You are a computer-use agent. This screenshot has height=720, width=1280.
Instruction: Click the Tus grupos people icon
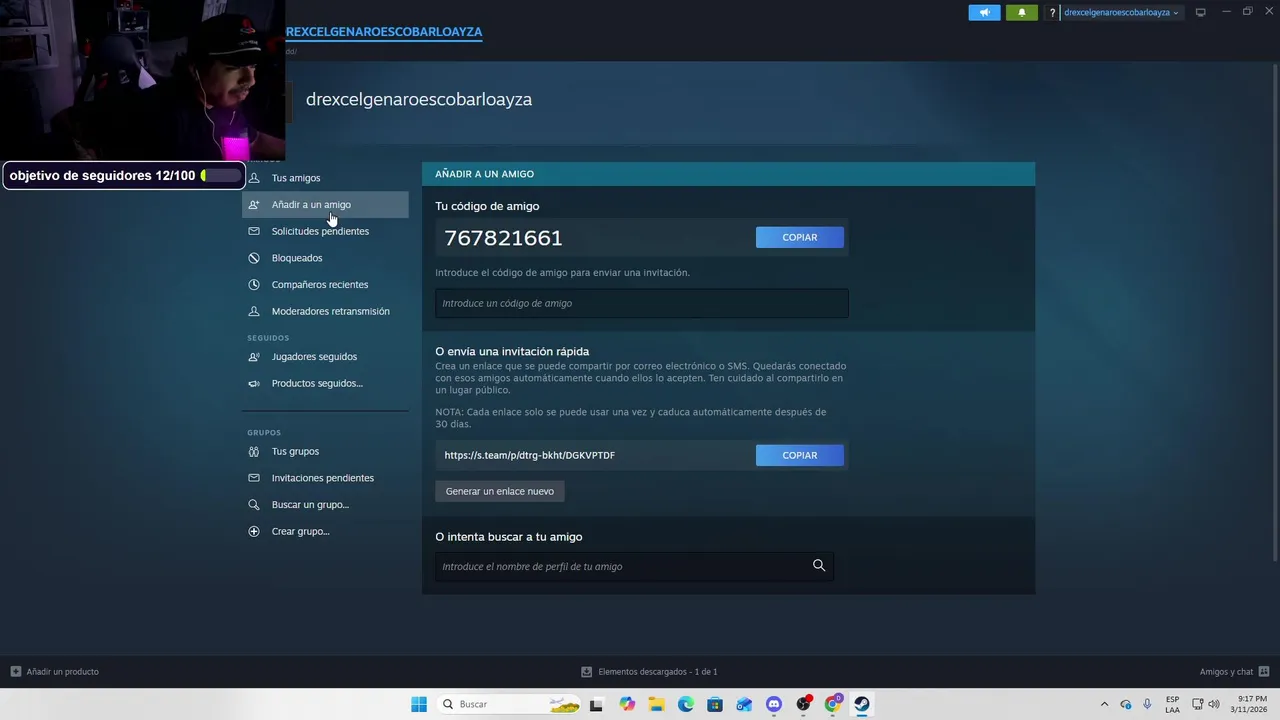pos(254,451)
